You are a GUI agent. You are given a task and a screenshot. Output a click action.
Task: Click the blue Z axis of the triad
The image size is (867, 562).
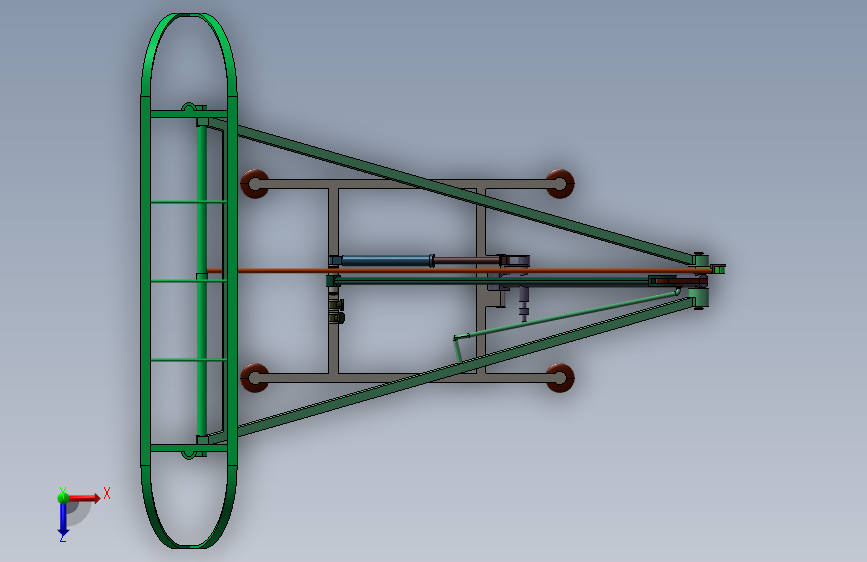pos(63,519)
